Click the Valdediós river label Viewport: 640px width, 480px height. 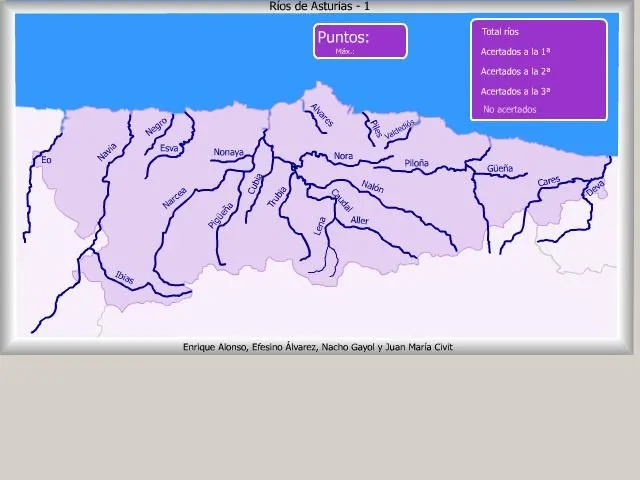[x=400, y=129]
